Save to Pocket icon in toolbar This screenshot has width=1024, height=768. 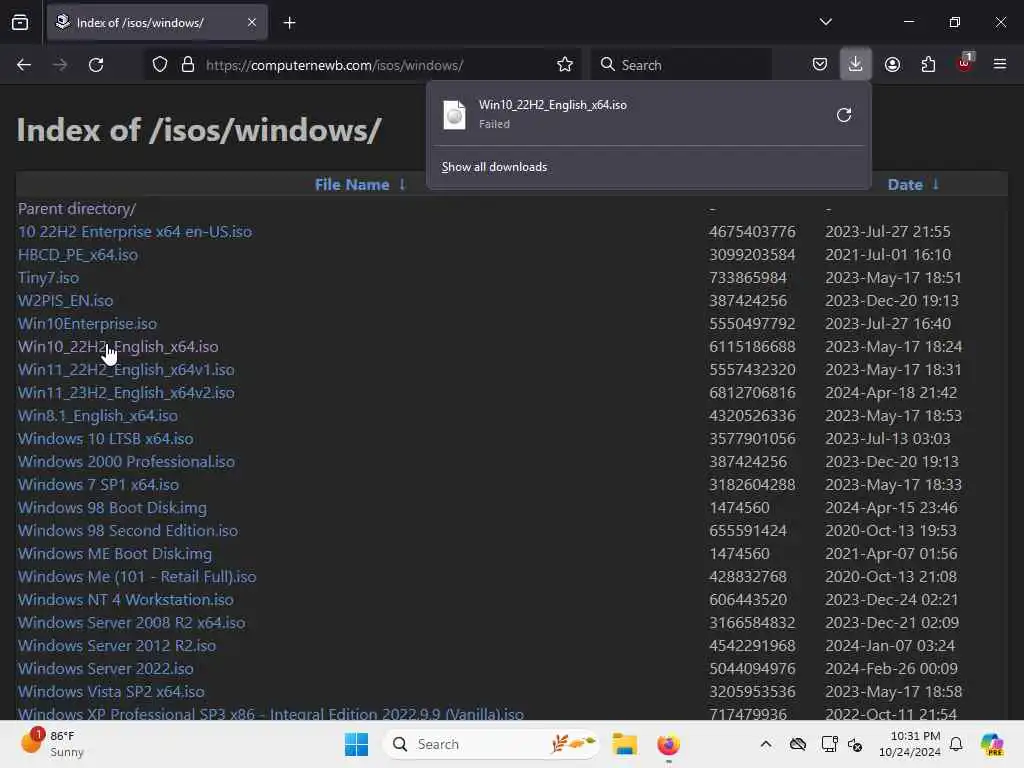[820, 65]
